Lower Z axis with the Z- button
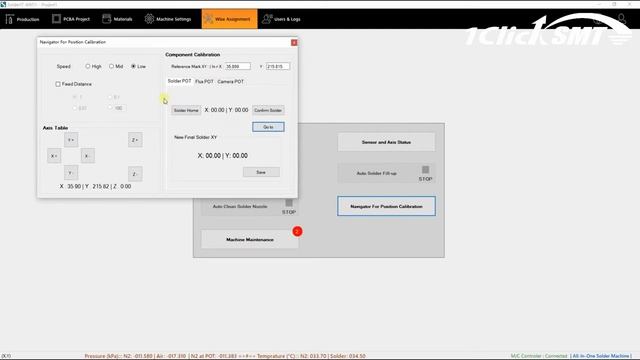Screen dimensions: 640x360 click(135, 174)
